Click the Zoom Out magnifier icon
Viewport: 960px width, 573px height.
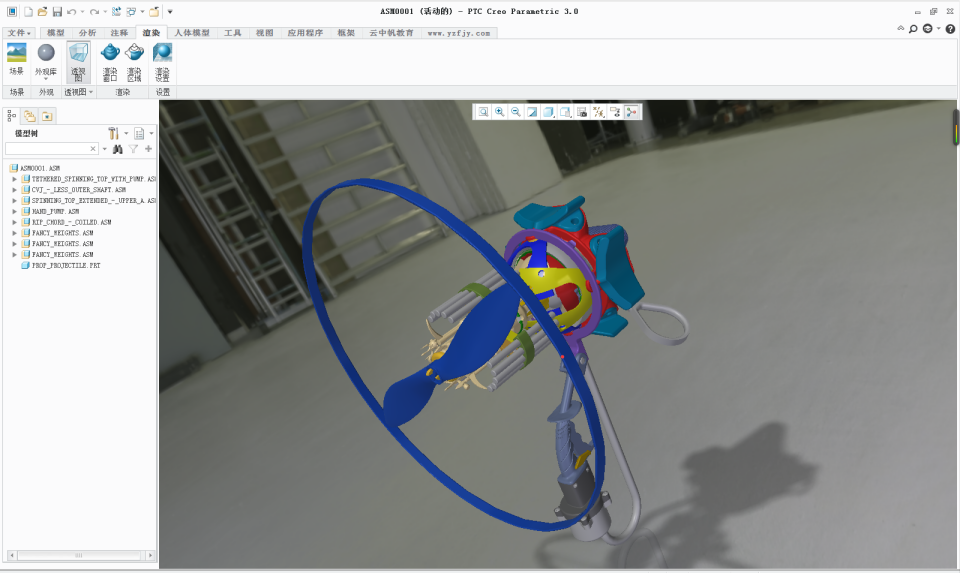tap(516, 112)
